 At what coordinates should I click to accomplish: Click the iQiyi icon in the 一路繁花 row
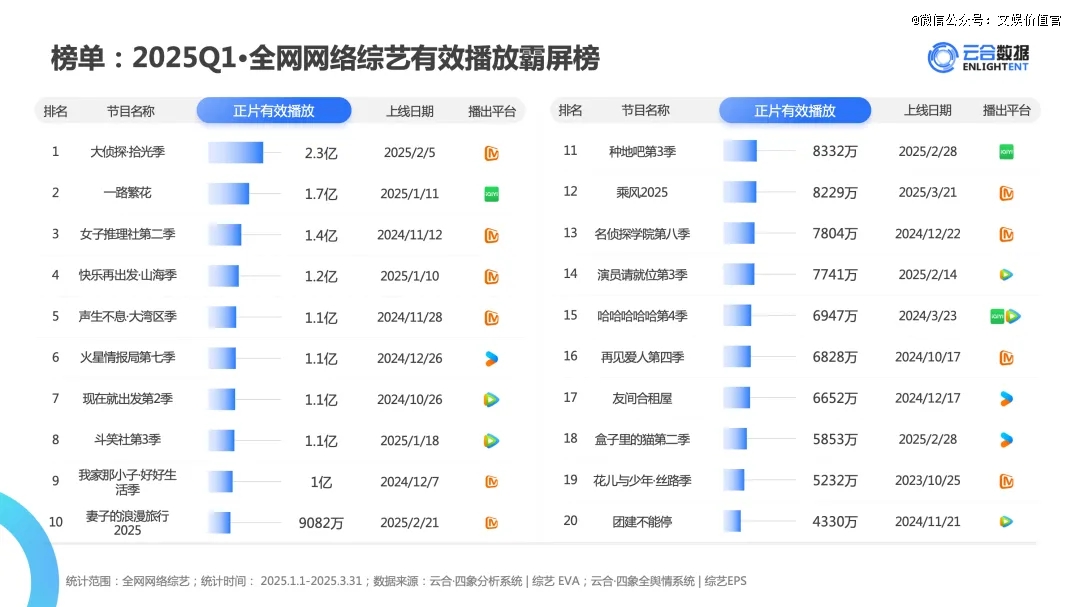(491, 194)
